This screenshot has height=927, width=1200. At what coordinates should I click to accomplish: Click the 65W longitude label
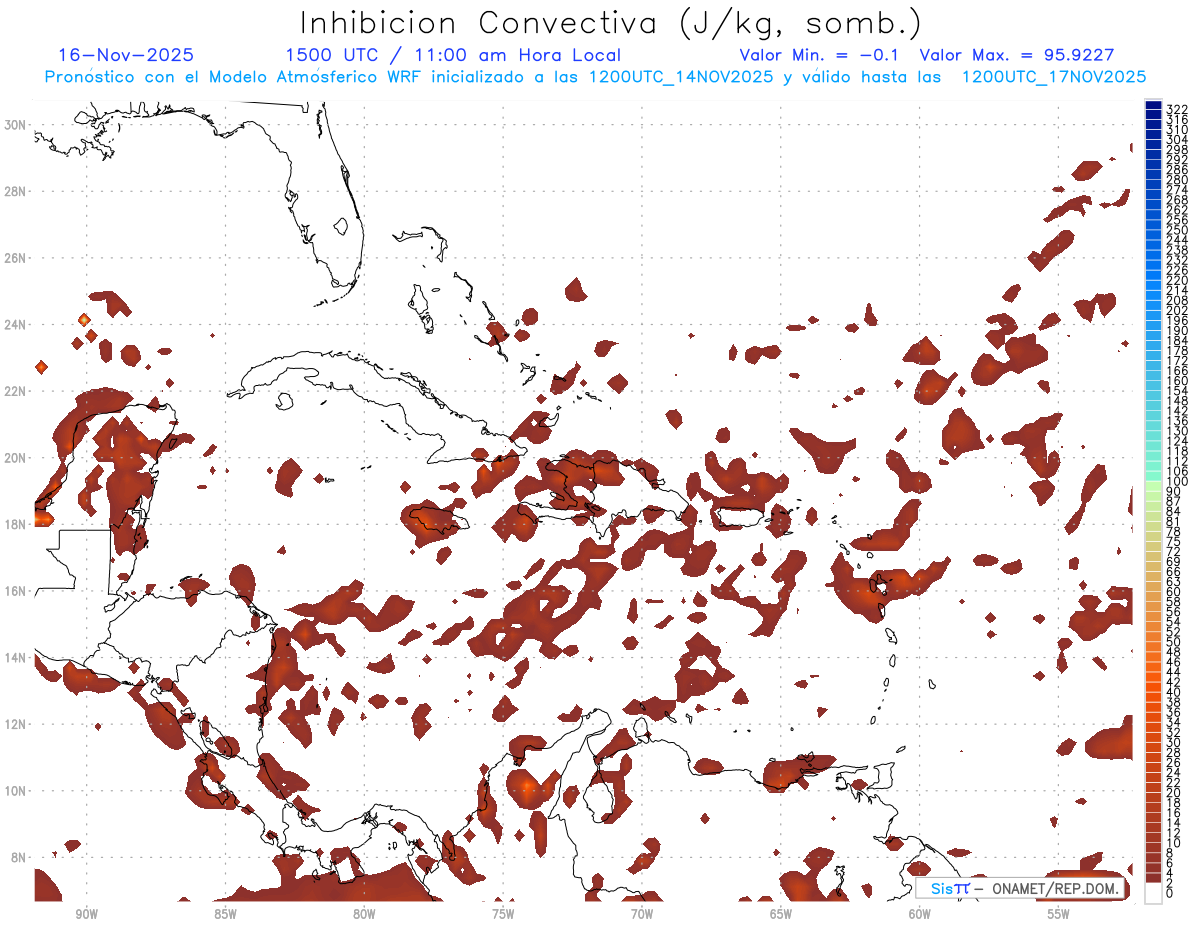[781, 914]
